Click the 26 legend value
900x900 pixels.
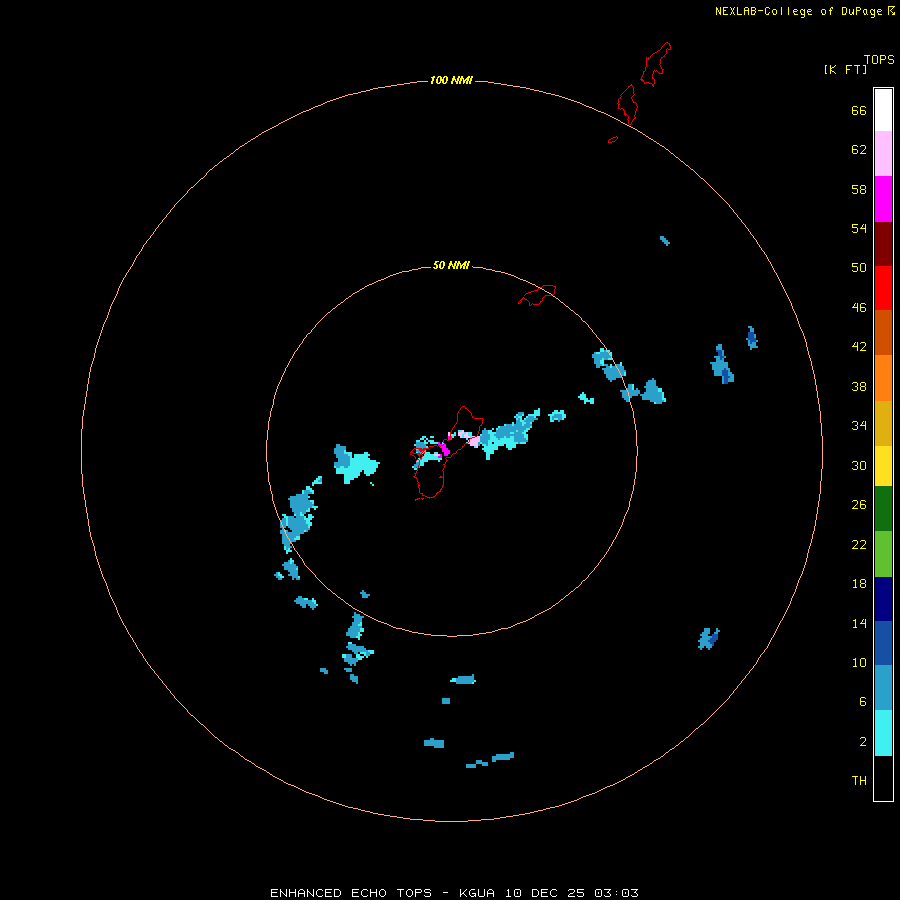coord(859,505)
